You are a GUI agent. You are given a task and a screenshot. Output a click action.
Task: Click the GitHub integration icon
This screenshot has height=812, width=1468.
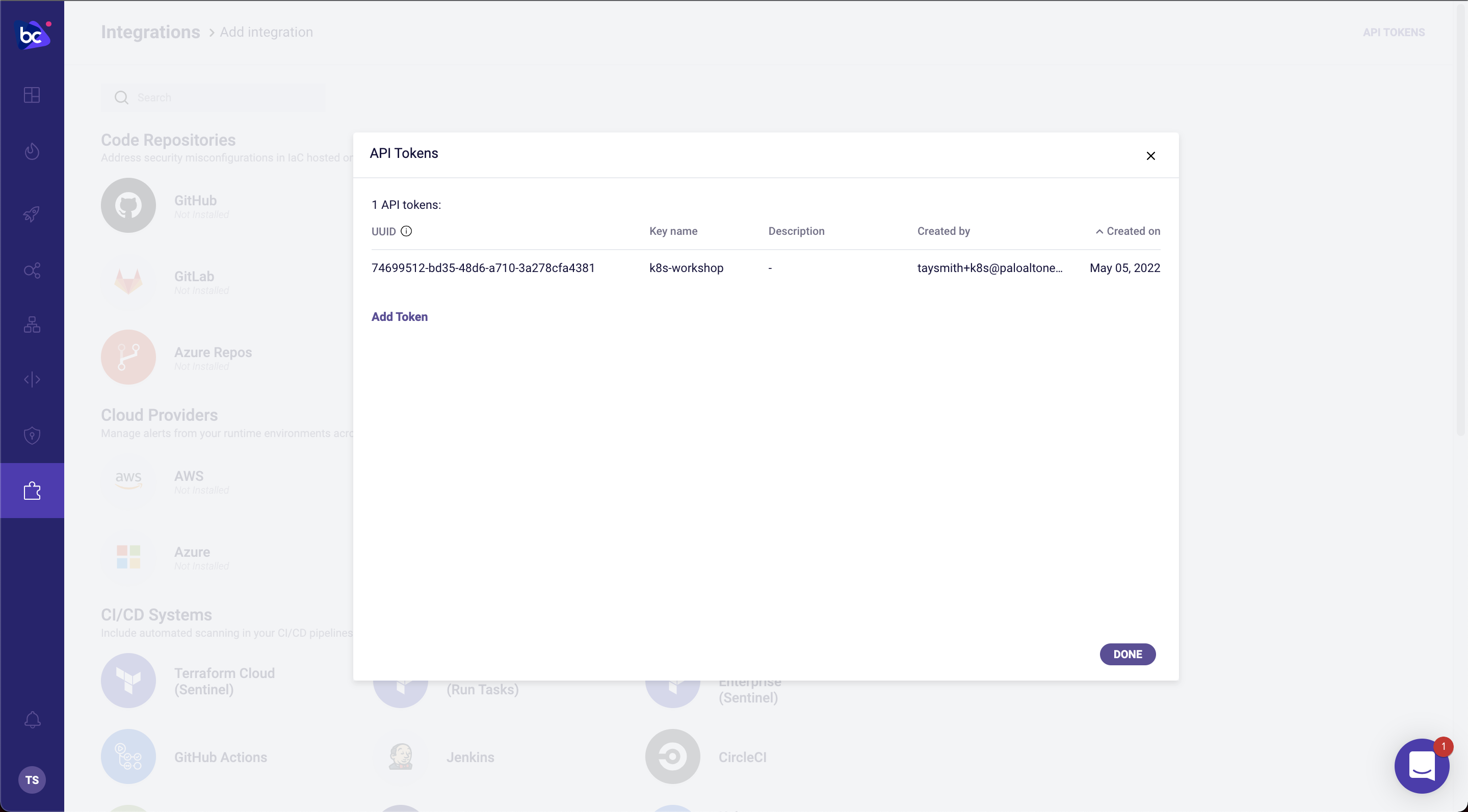tap(128, 206)
